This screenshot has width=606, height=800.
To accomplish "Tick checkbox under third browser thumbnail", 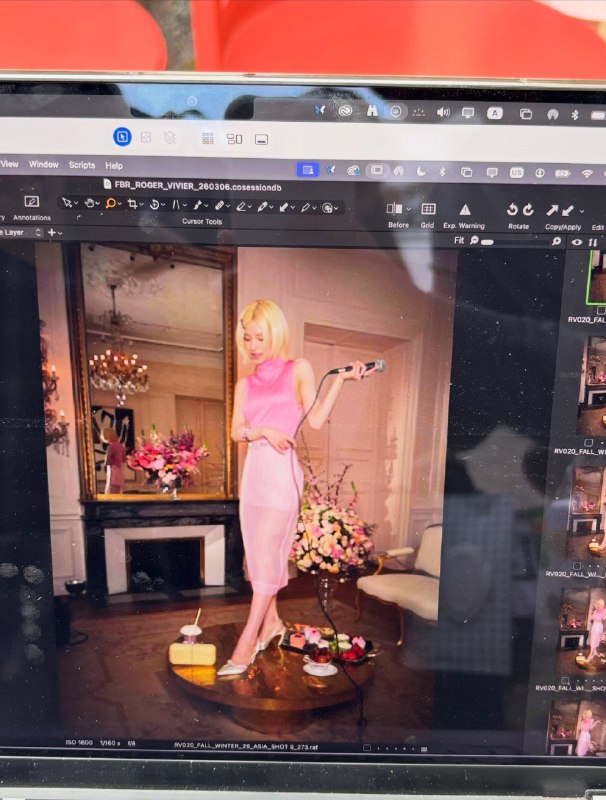I will (x=576, y=566).
